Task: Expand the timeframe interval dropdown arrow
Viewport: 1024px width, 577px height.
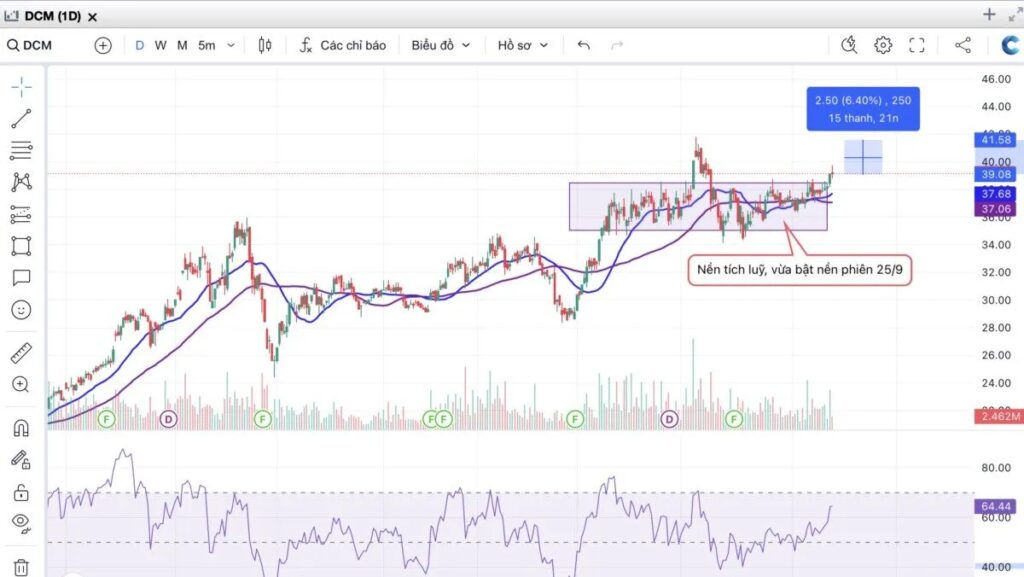Action: (x=231, y=45)
